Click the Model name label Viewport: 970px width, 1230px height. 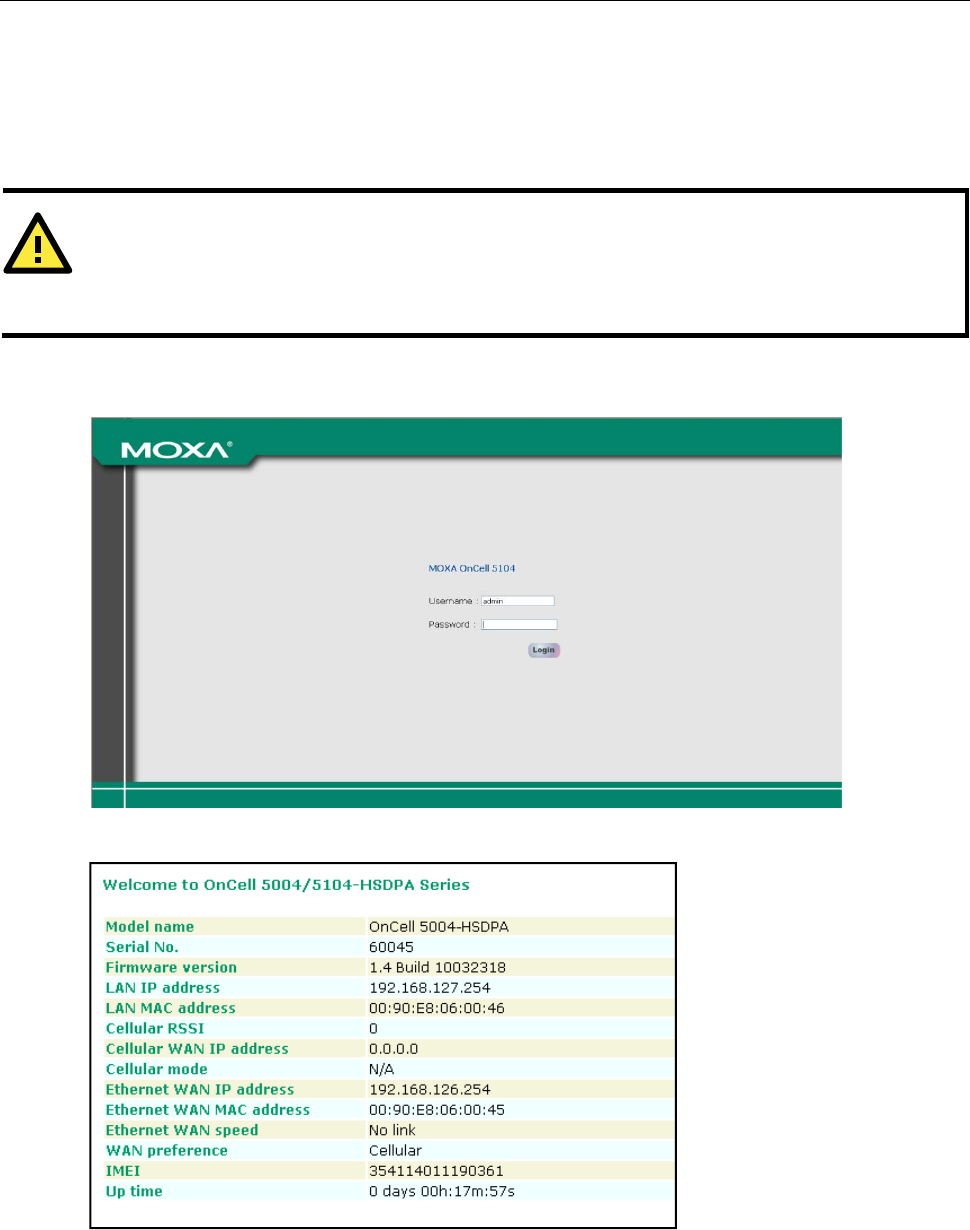[x=150, y=927]
